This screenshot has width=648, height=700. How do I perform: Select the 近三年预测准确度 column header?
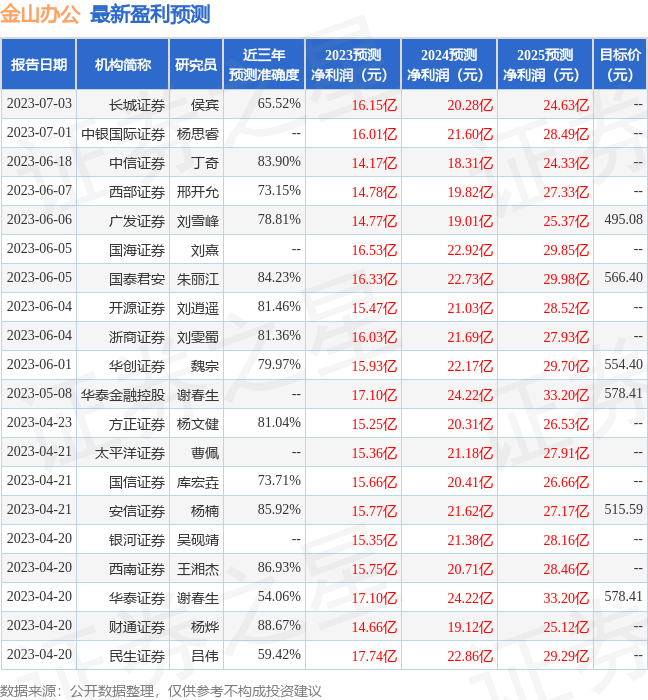click(x=264, y=64)
